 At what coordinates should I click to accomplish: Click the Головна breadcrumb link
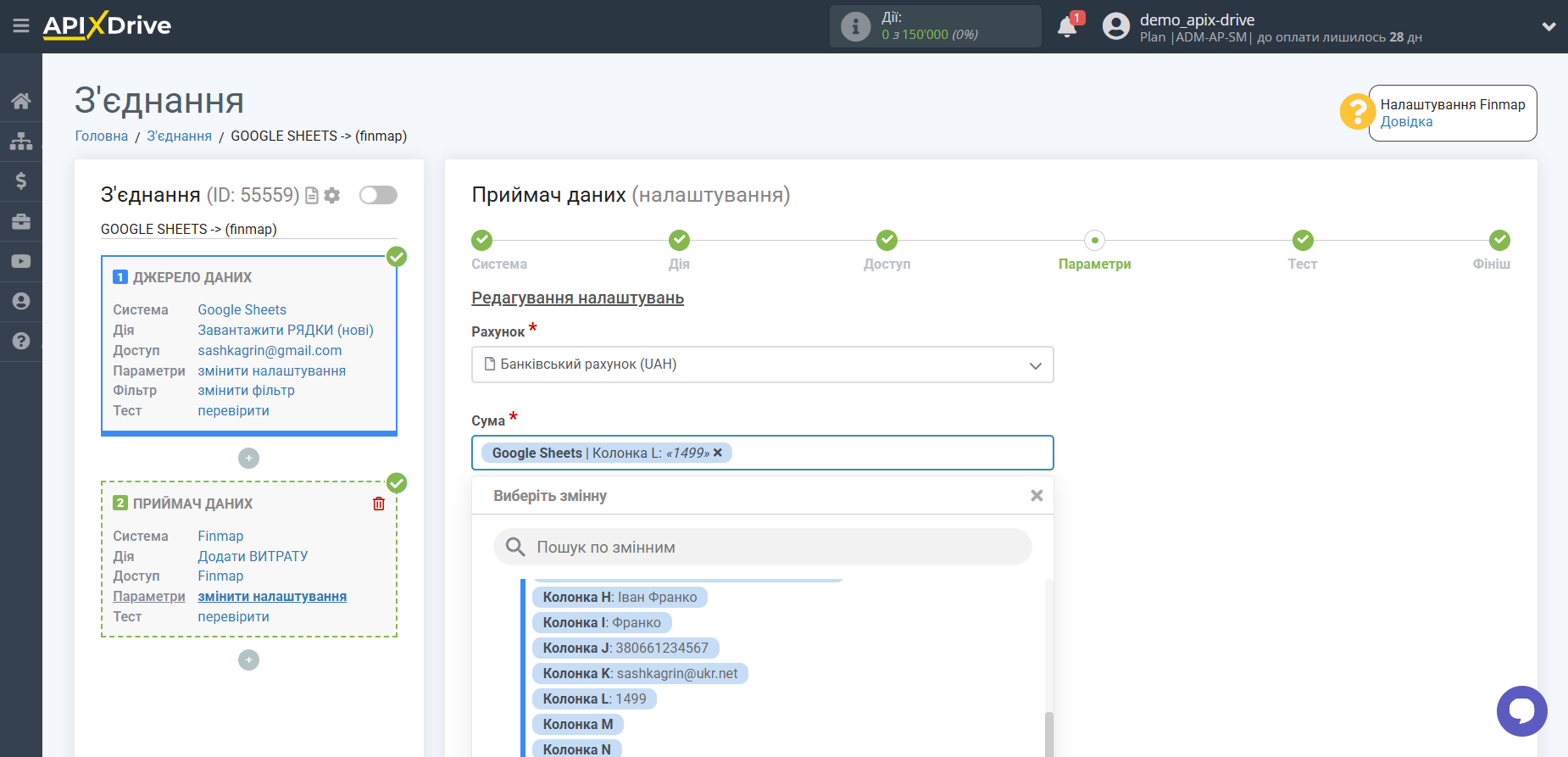click(102, 136)
